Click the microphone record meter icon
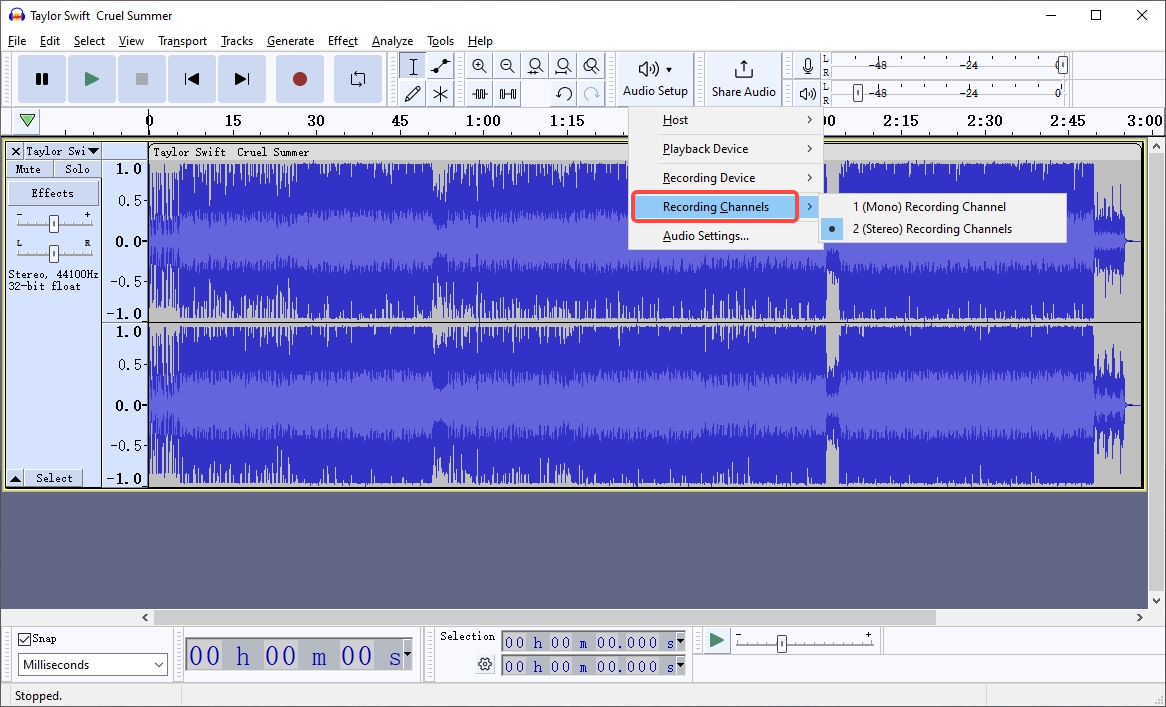 (807, 66)
